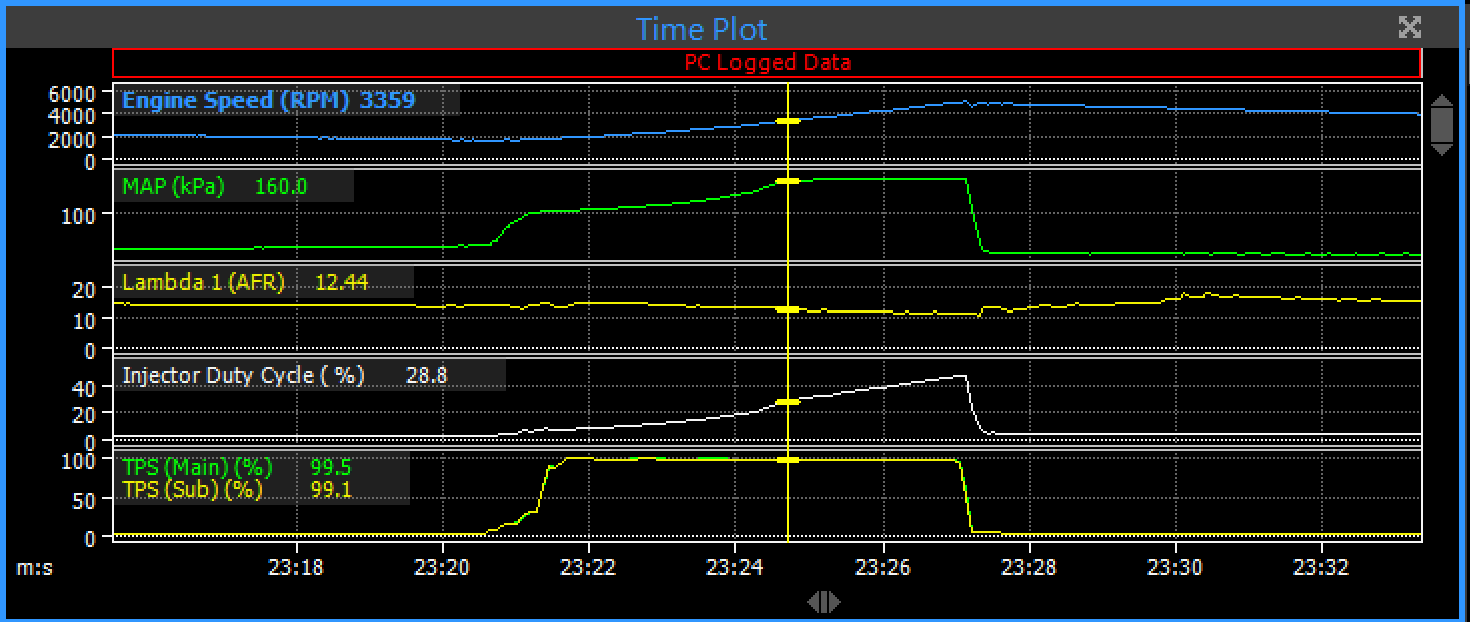The width and height of the screenshot is (1470, 622).
Task: Select the MAP (kPa) channel label
Action: pyautogui.click(x=173, y=186)
